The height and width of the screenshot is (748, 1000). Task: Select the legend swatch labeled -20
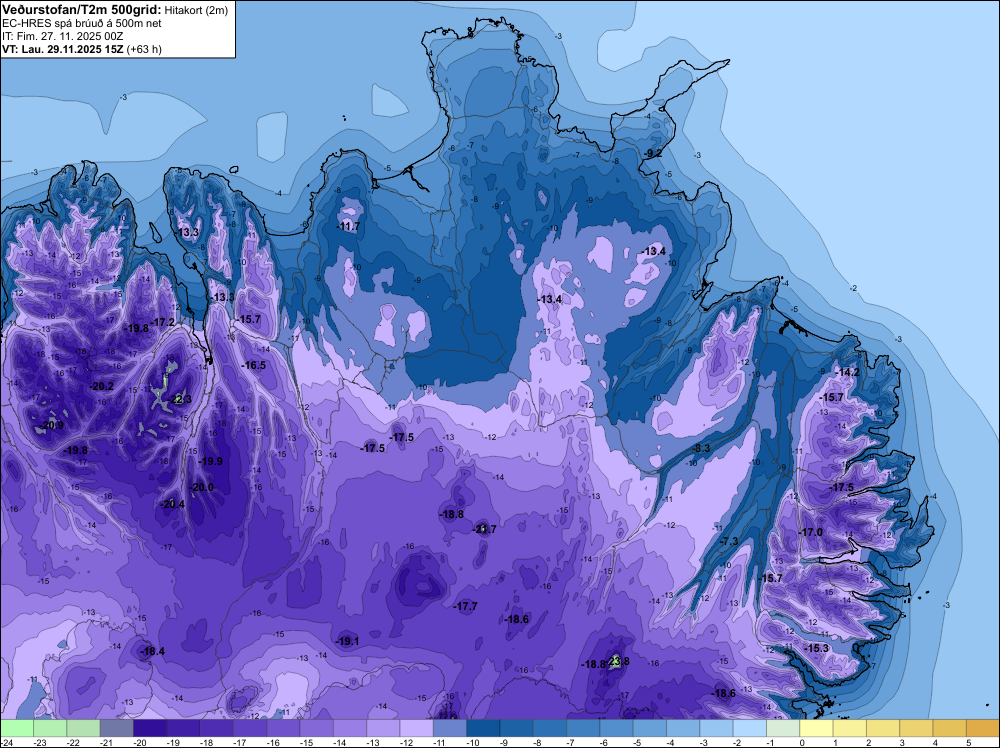150,728
